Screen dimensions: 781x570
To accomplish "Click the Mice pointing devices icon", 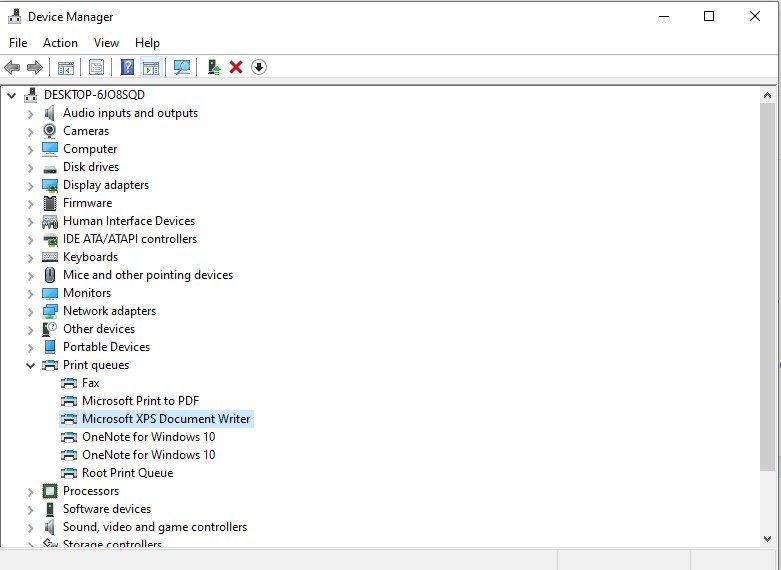I will [50, 275].
